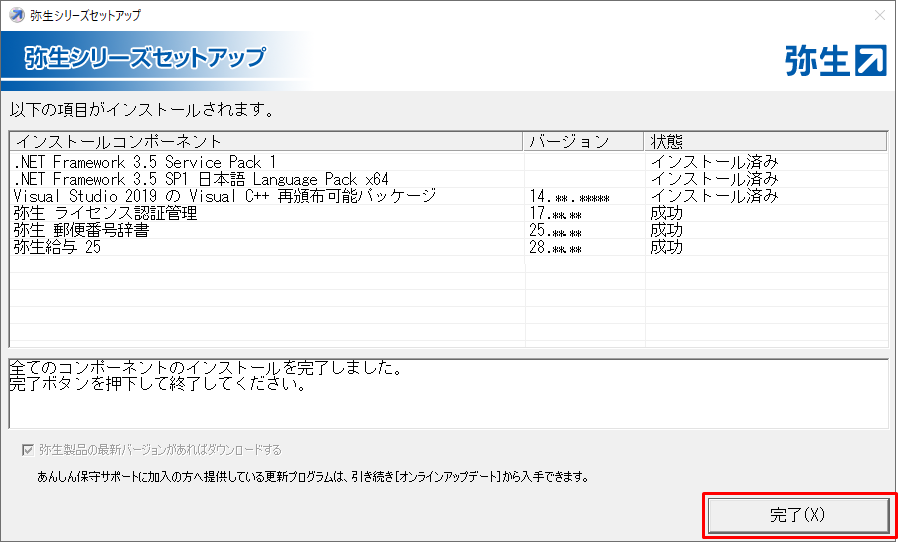Click version cell 17.**.**
The height and width of the screenshot is (542, 898).
pyautogui.click(x=556, y=215)
